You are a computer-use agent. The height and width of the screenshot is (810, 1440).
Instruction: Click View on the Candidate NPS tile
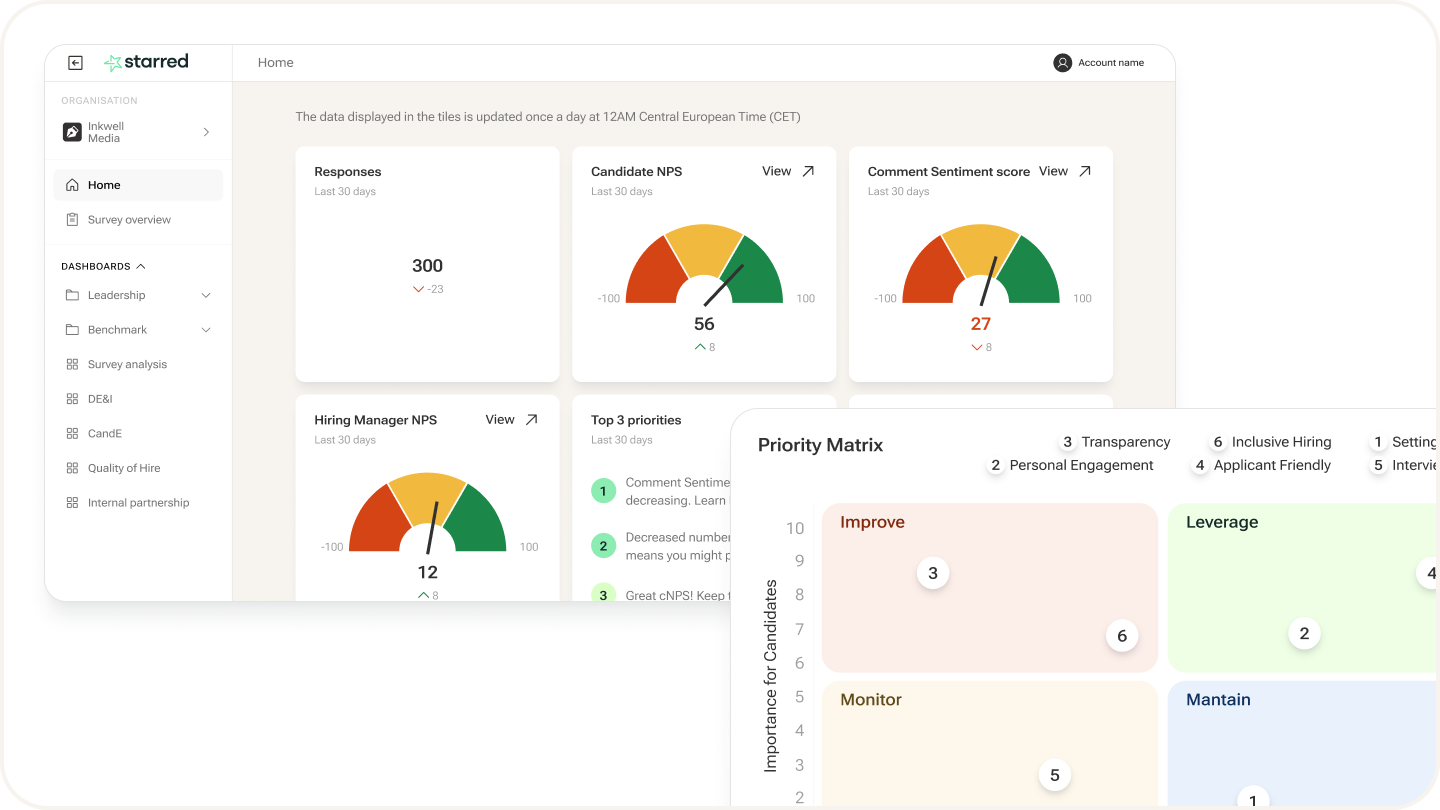tap(776, 171)
